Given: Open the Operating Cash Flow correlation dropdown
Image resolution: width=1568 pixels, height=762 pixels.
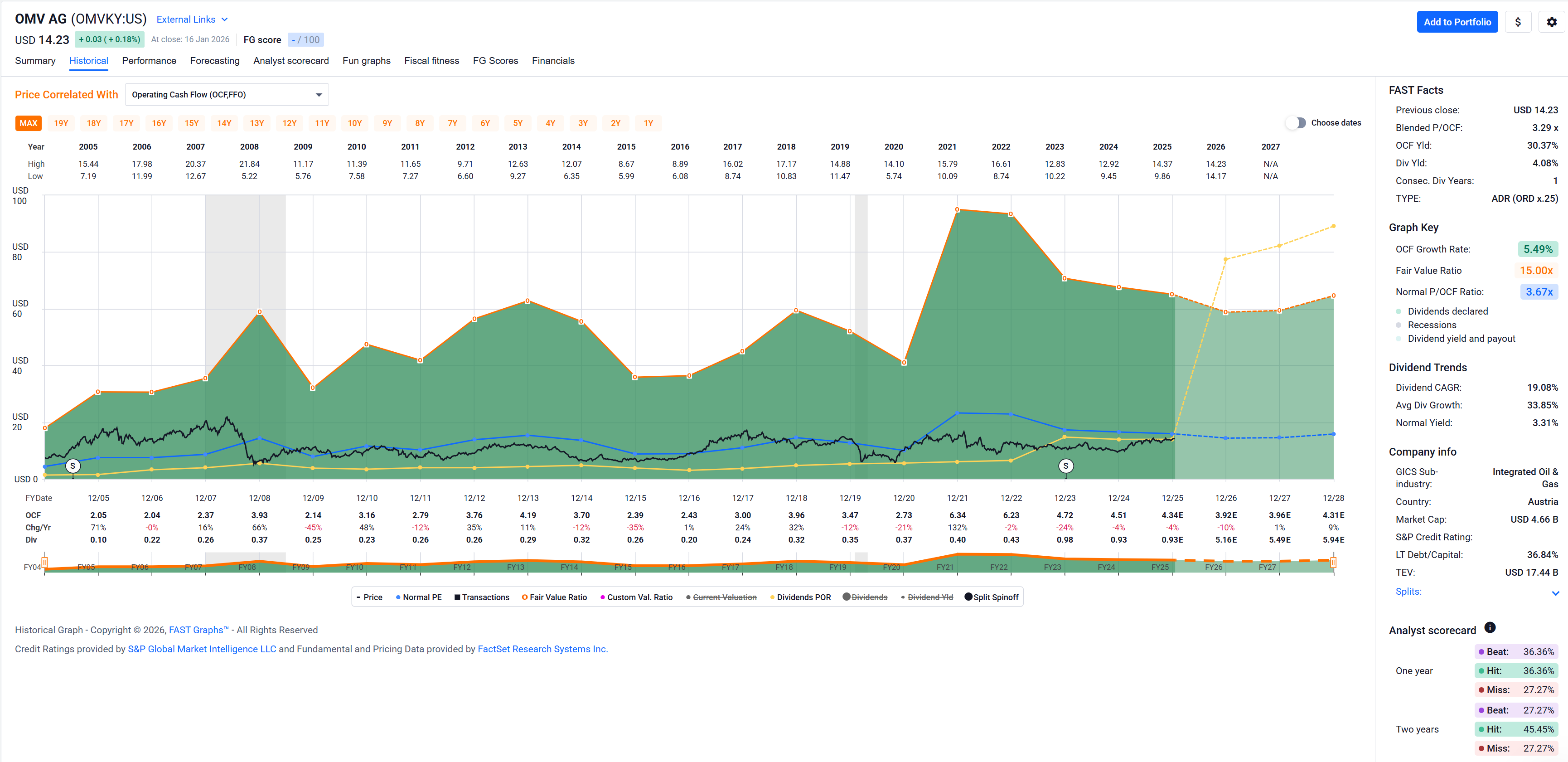Looking at the screenshot, I should point(227,94).
